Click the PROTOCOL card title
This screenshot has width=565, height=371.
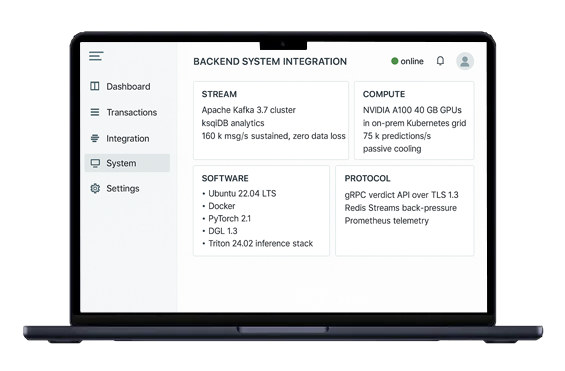(x=367, y=178)
